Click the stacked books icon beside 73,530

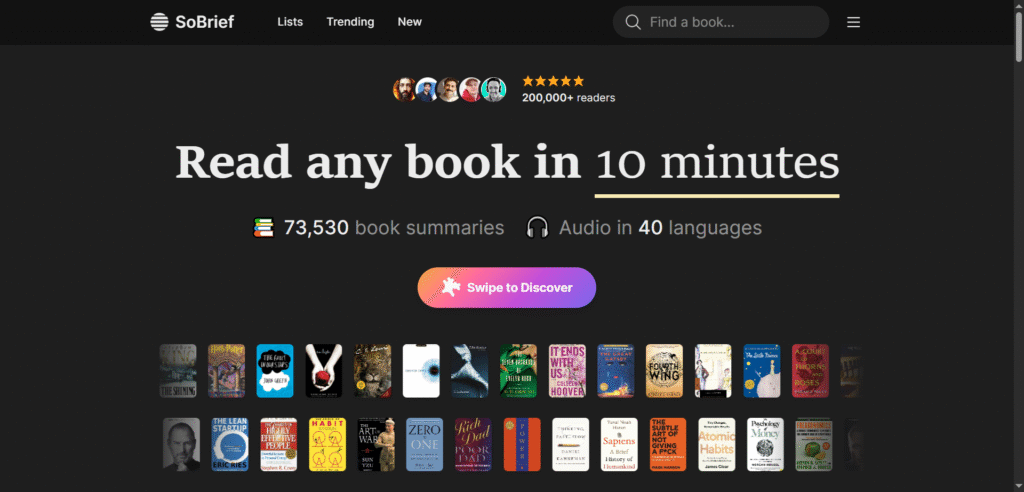tap(264, 228)
